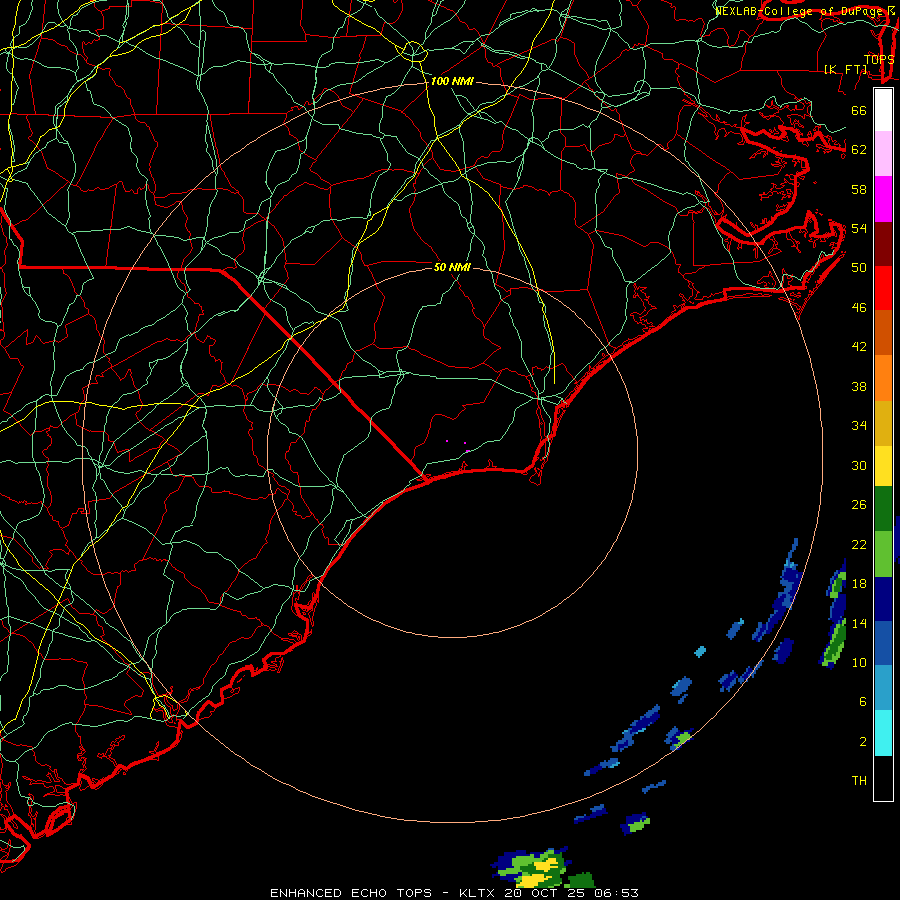Click the '38' legend value

(859, 386)
